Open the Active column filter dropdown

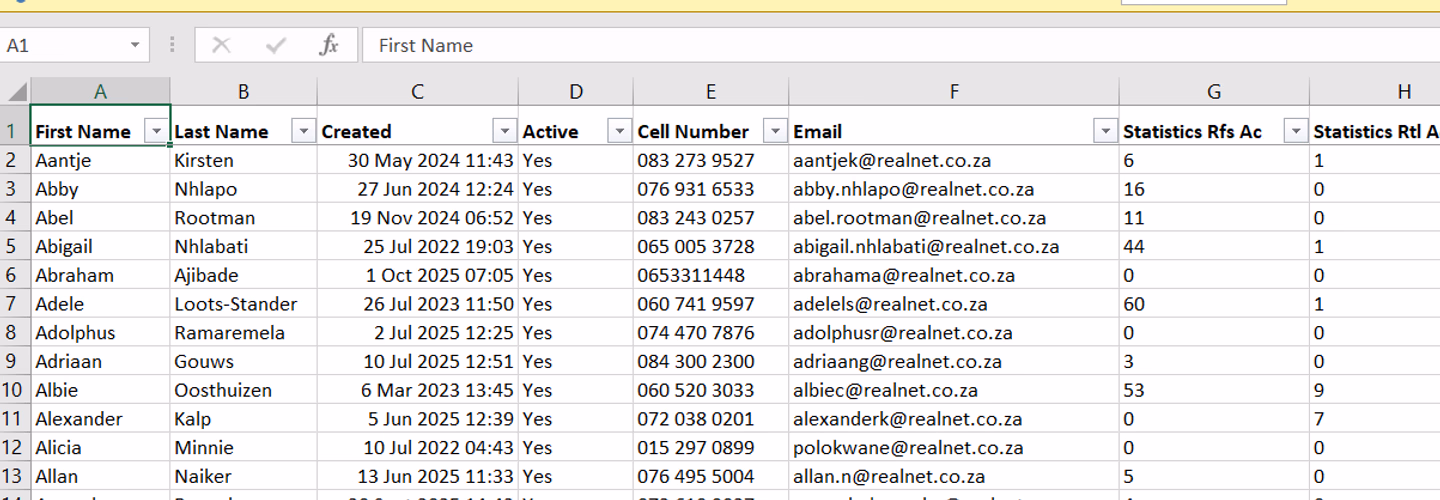[x=620, y=131]
